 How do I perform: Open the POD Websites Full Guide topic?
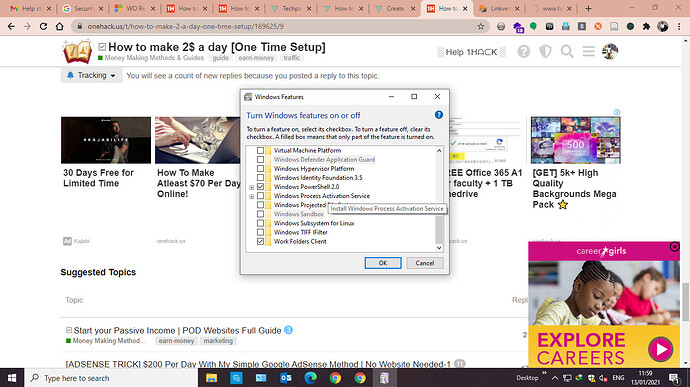pos(177,330)
